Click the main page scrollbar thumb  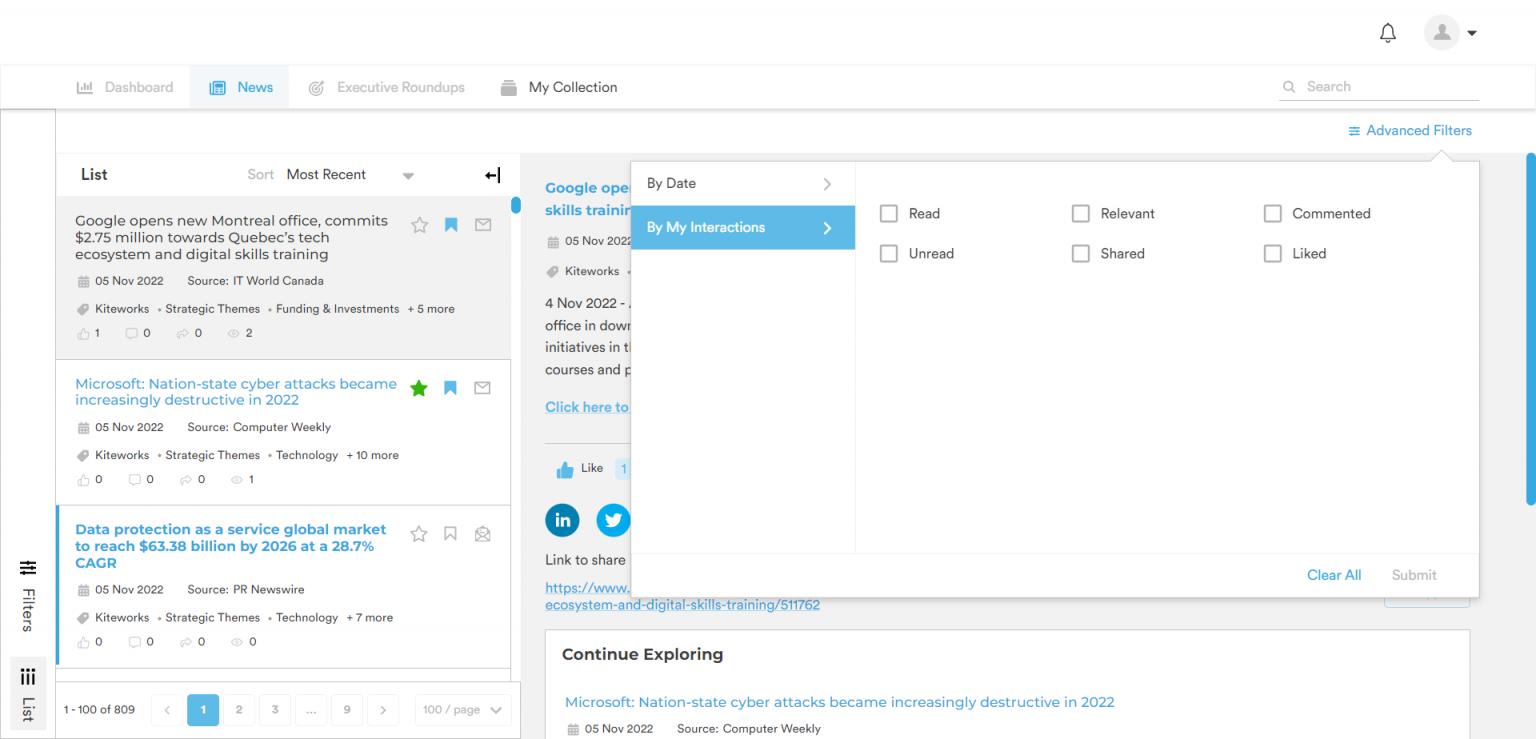1530,328
